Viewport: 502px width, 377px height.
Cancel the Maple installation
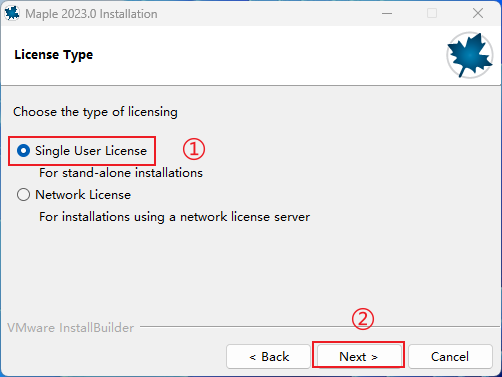pyautogui.click(x=450, y=357)
